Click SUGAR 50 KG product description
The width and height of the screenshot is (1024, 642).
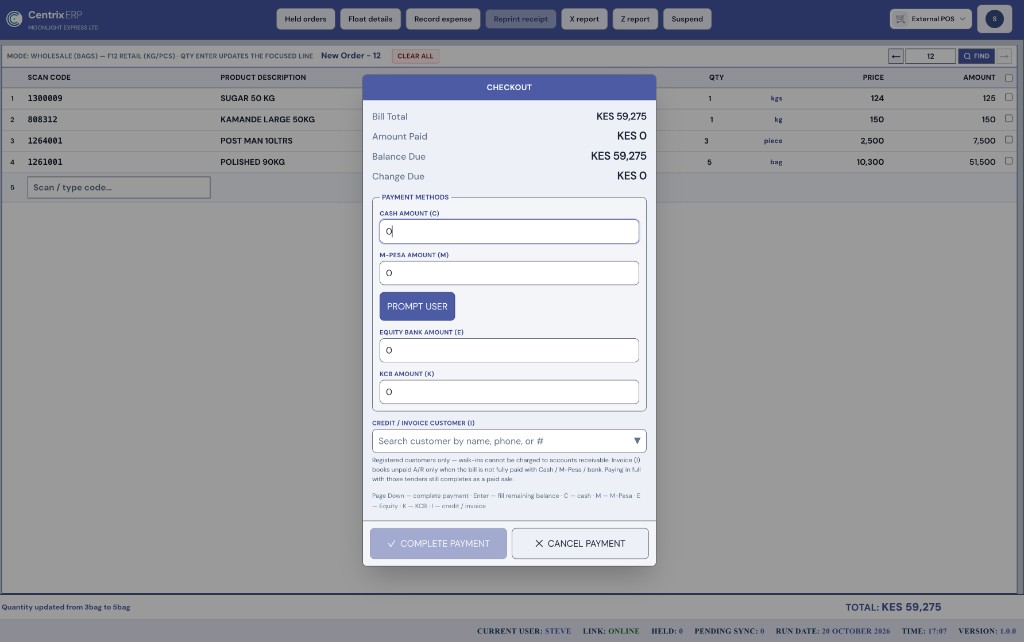(248, 99)
